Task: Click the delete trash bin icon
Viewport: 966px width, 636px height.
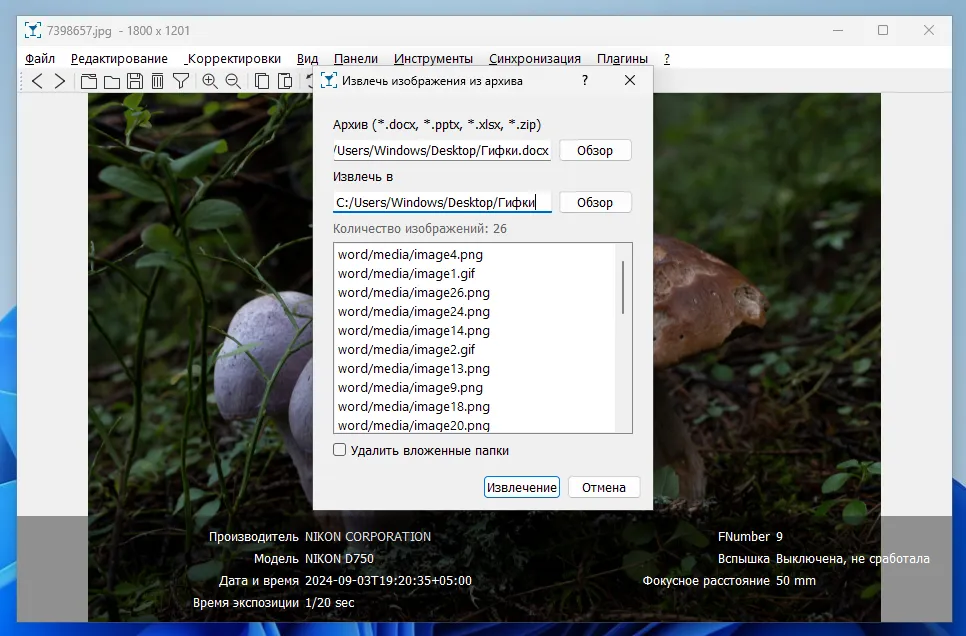Action: click(x=158, y=81)
